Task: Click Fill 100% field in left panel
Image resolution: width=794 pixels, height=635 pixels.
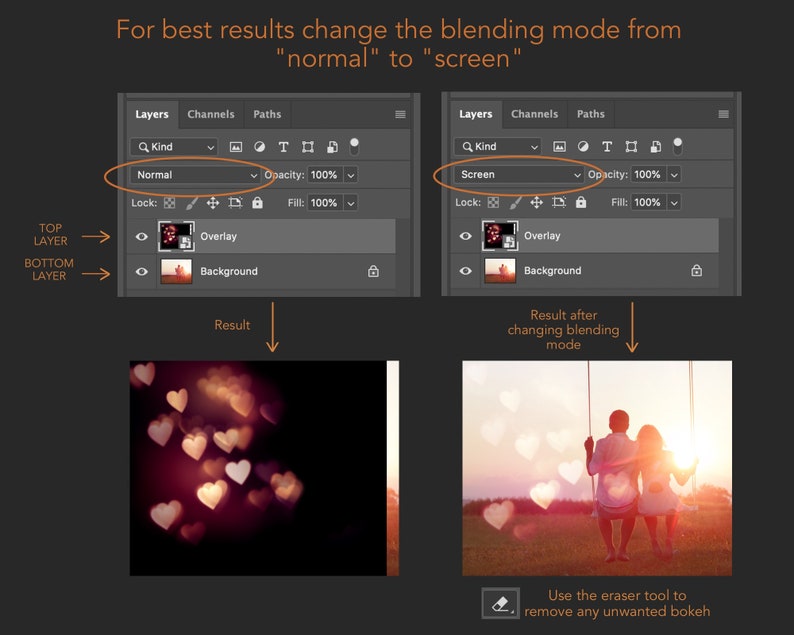Action: click(x=325, y=203)
